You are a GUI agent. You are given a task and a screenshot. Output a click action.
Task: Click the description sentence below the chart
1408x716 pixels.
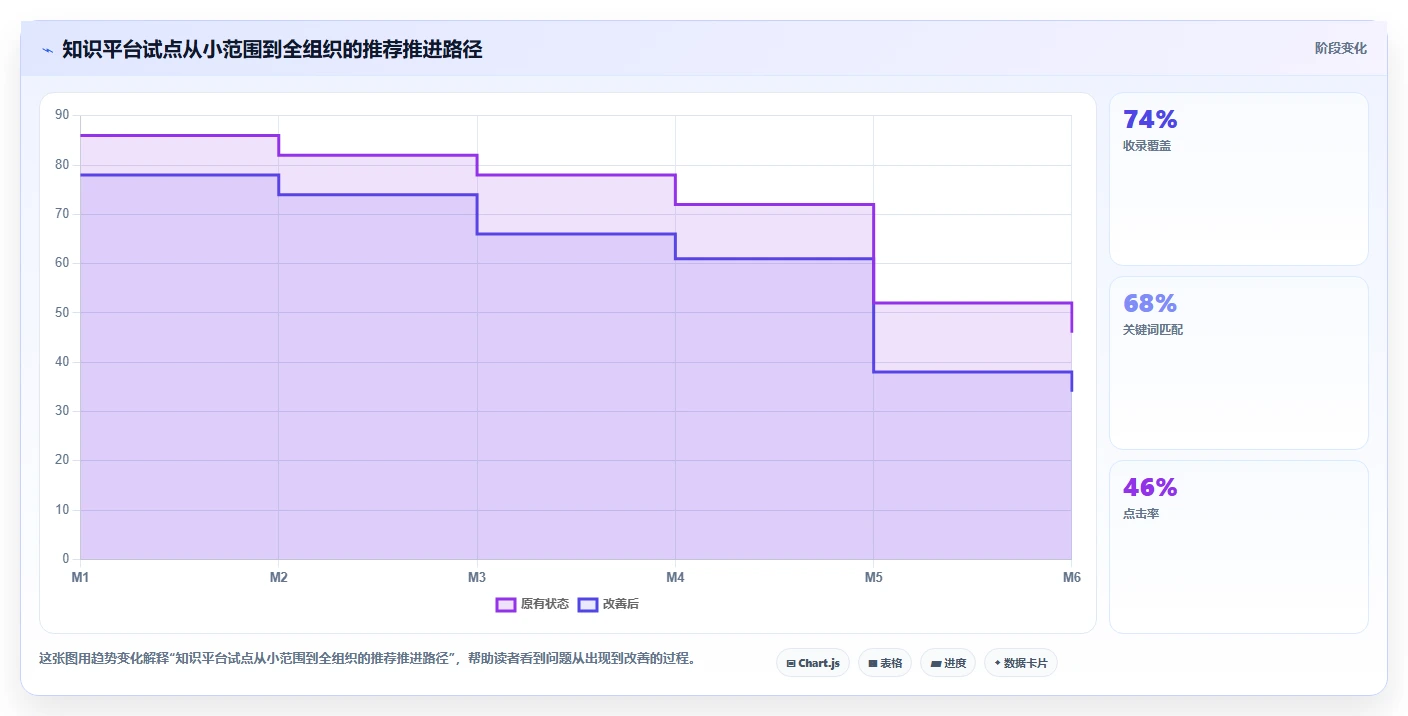[367, 659]
